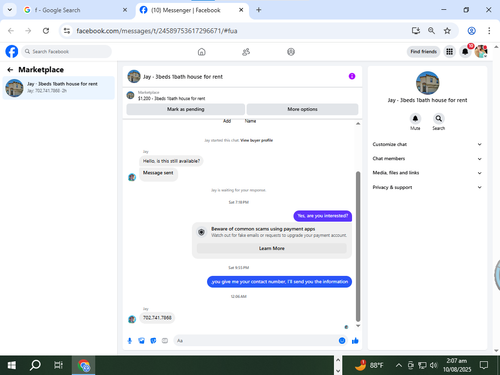Close the Messenger Facebook tab
500x375 pixels.
point(241,10)
